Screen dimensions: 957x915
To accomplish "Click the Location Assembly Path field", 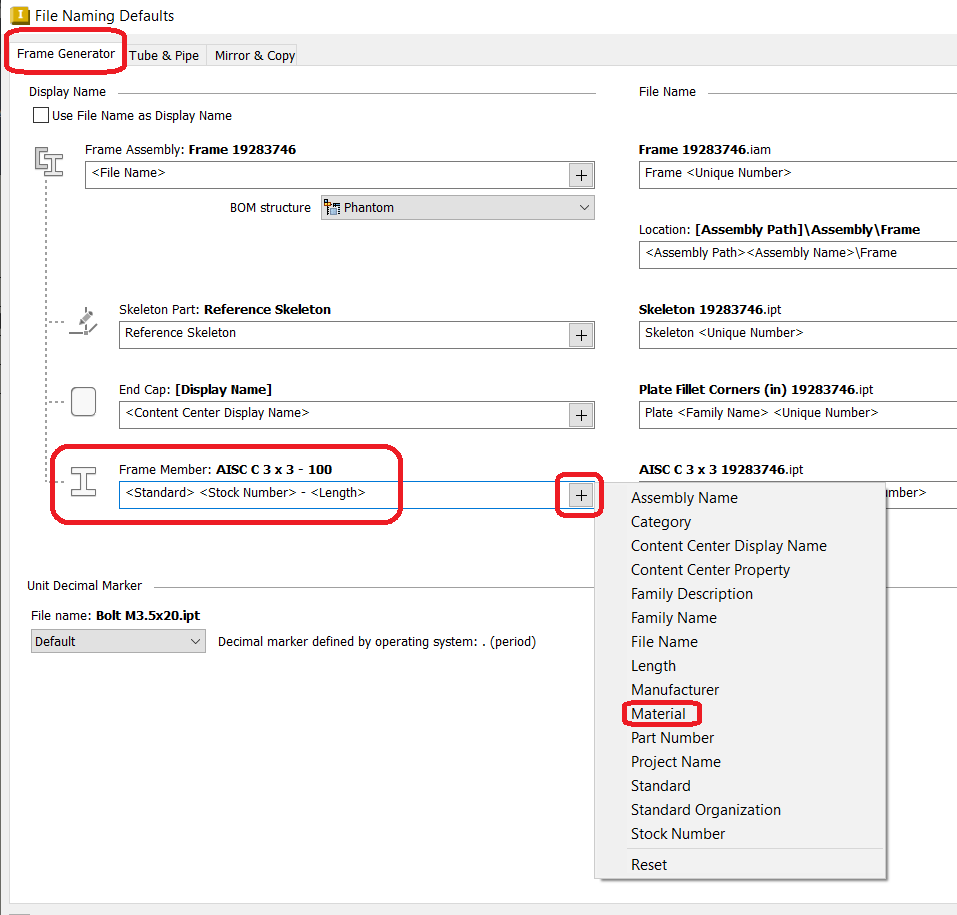I will [798, 255].
